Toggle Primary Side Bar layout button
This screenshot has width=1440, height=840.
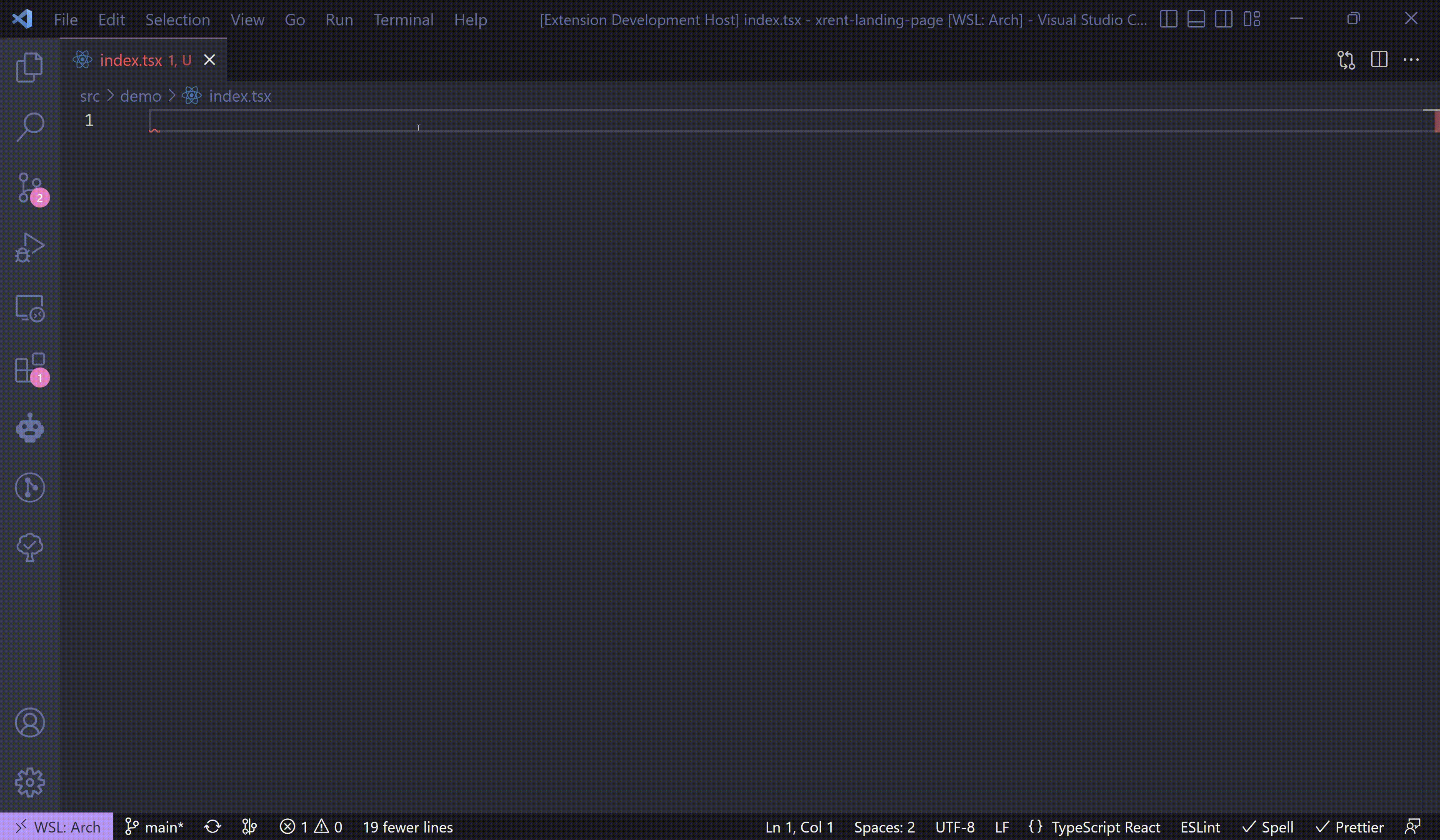1169,20
